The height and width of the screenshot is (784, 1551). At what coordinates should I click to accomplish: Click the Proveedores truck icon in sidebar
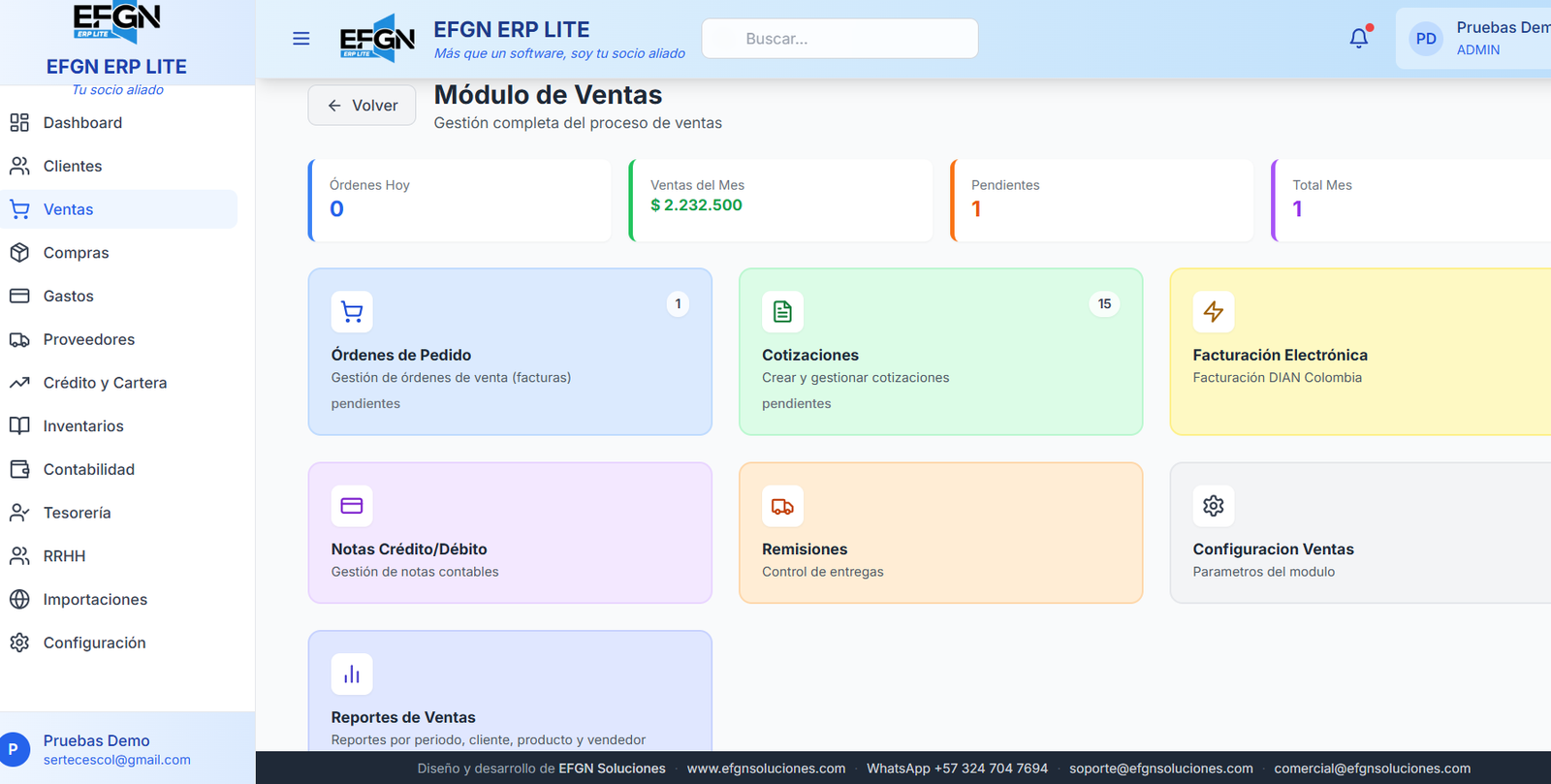[x=19, y=339]
